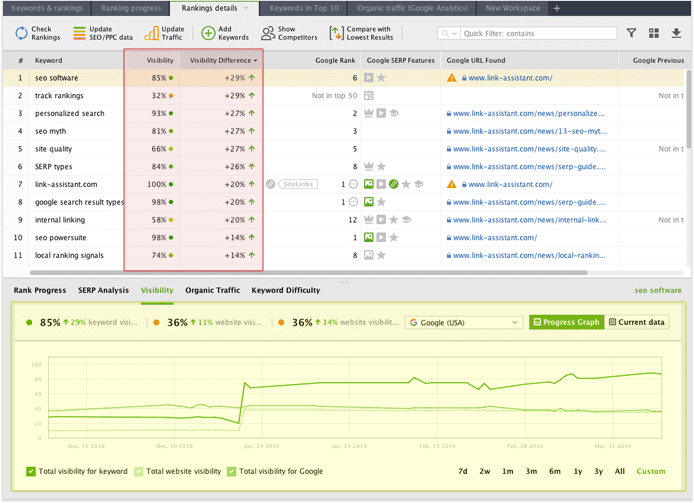Click the horizontal scrollbar below the table
The width and height of the screenshot is (694, 503).
point(308,273)
